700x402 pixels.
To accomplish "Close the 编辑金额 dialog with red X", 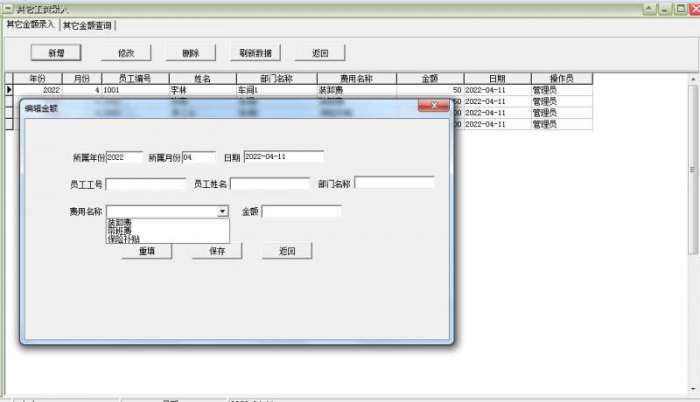I will point(433,105).
